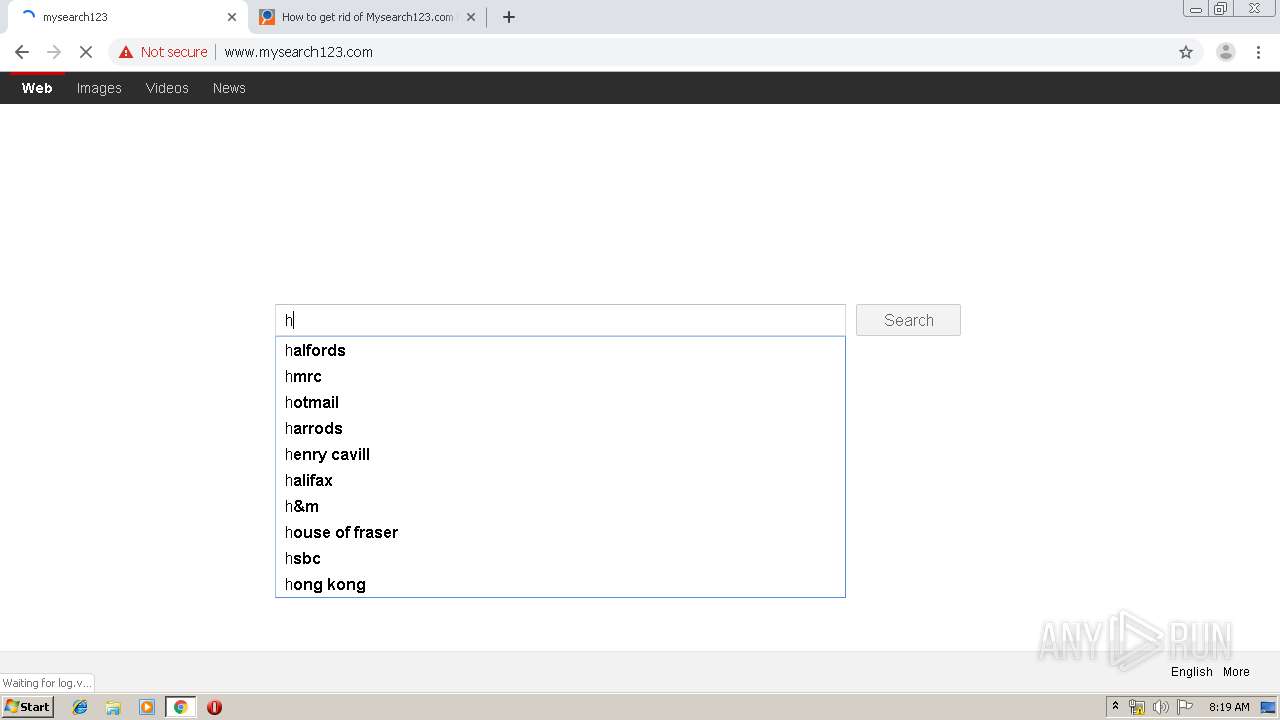Select the Images search category
This screenshot has width=1280, height=720.
[99, 88]
